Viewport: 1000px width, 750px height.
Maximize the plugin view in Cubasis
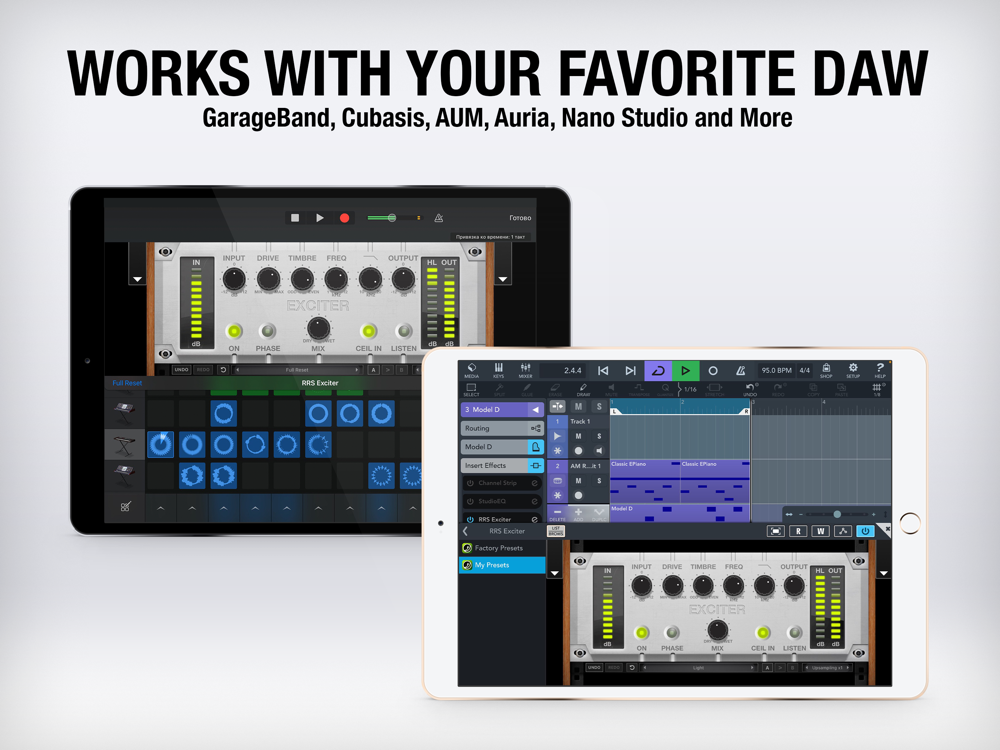pos(776,531)
